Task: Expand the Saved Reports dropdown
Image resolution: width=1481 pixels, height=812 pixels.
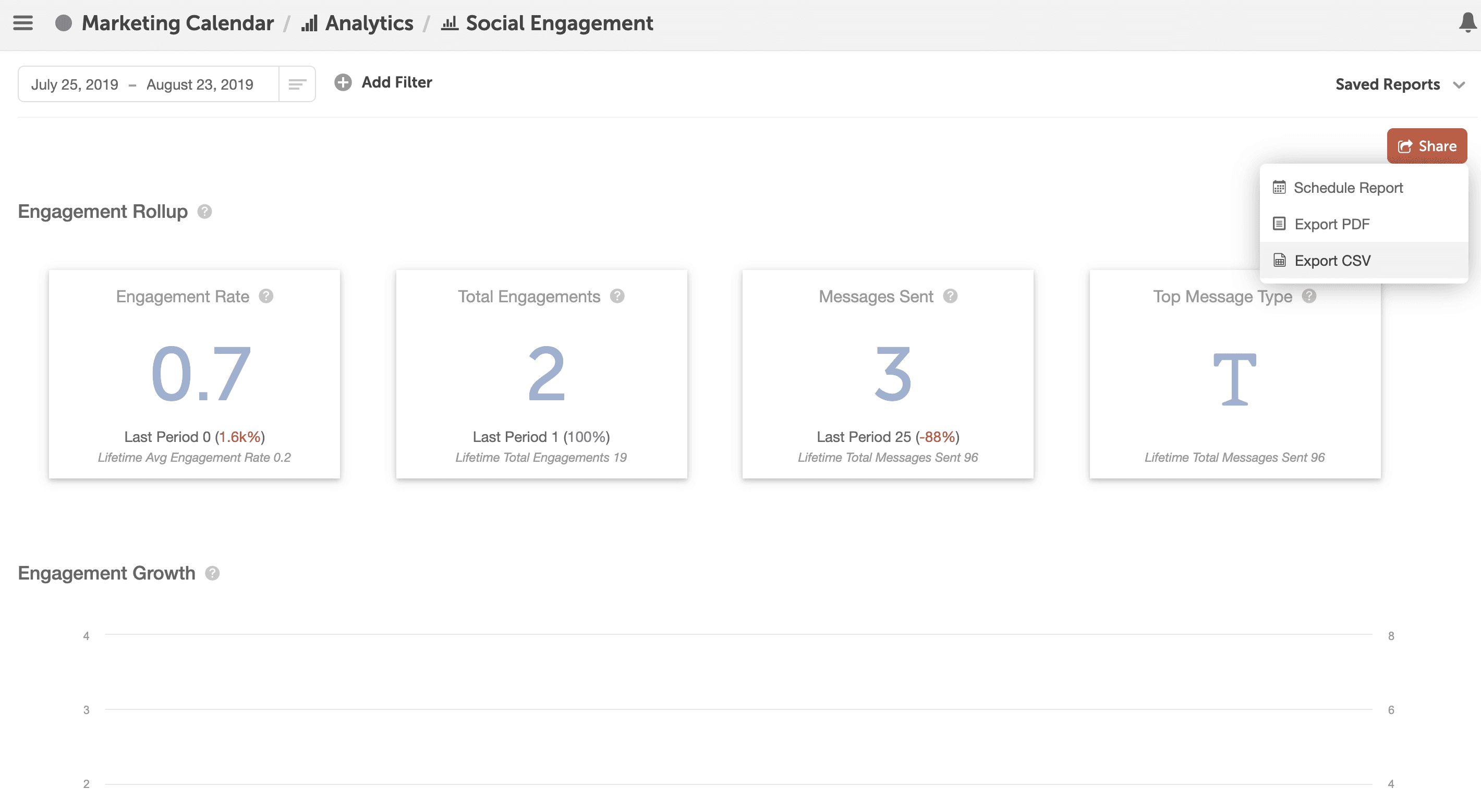Action: click(x=1387, y=84)
